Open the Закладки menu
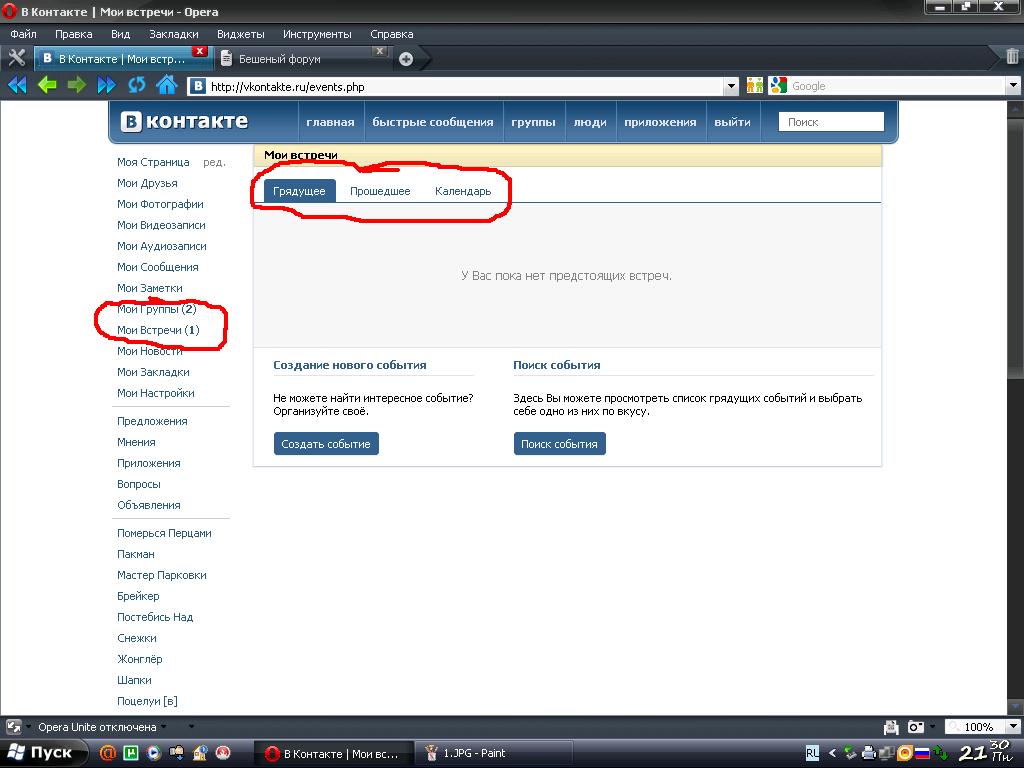 point(174,34)
